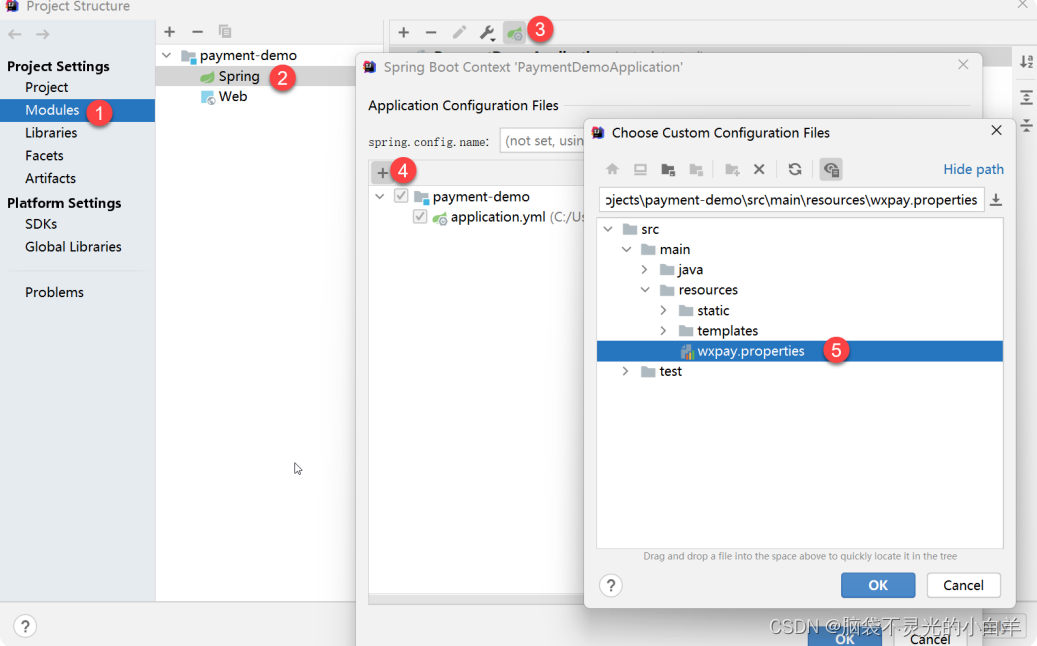1037x646 pixels.
Task: Click collapse all icon on right edge
Action: [x=1026, y=125]
